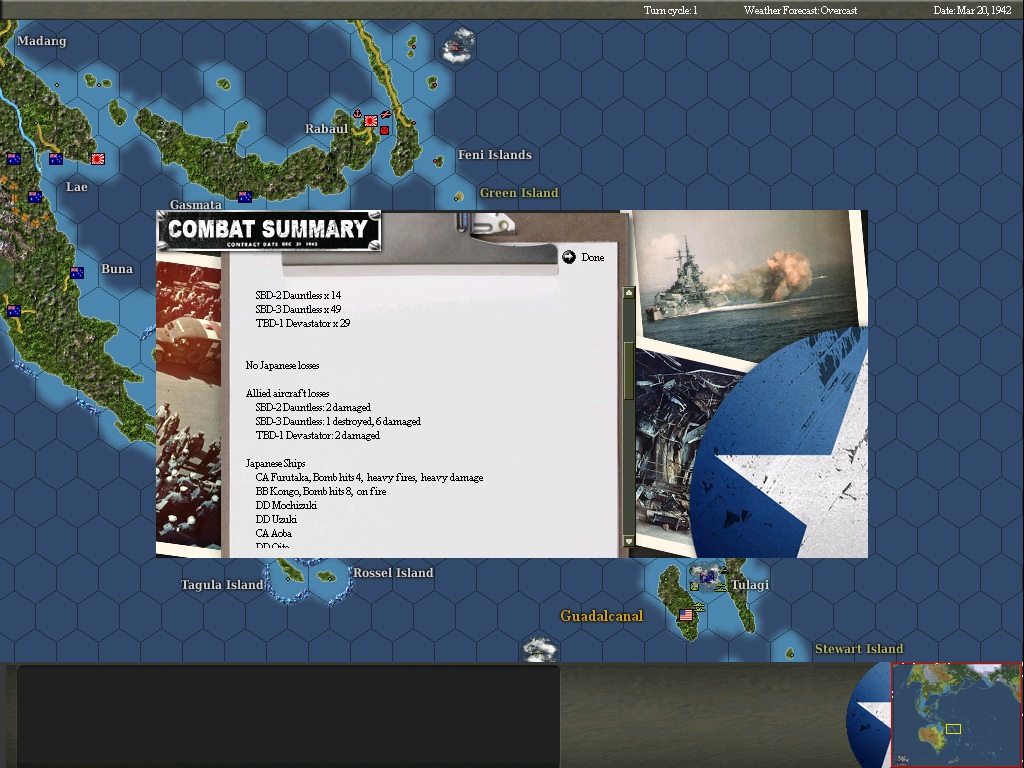Click the world minimap in the corner
Image resolution: width=1024 pixels, height=768 pixels.
(x=957, y=715)
